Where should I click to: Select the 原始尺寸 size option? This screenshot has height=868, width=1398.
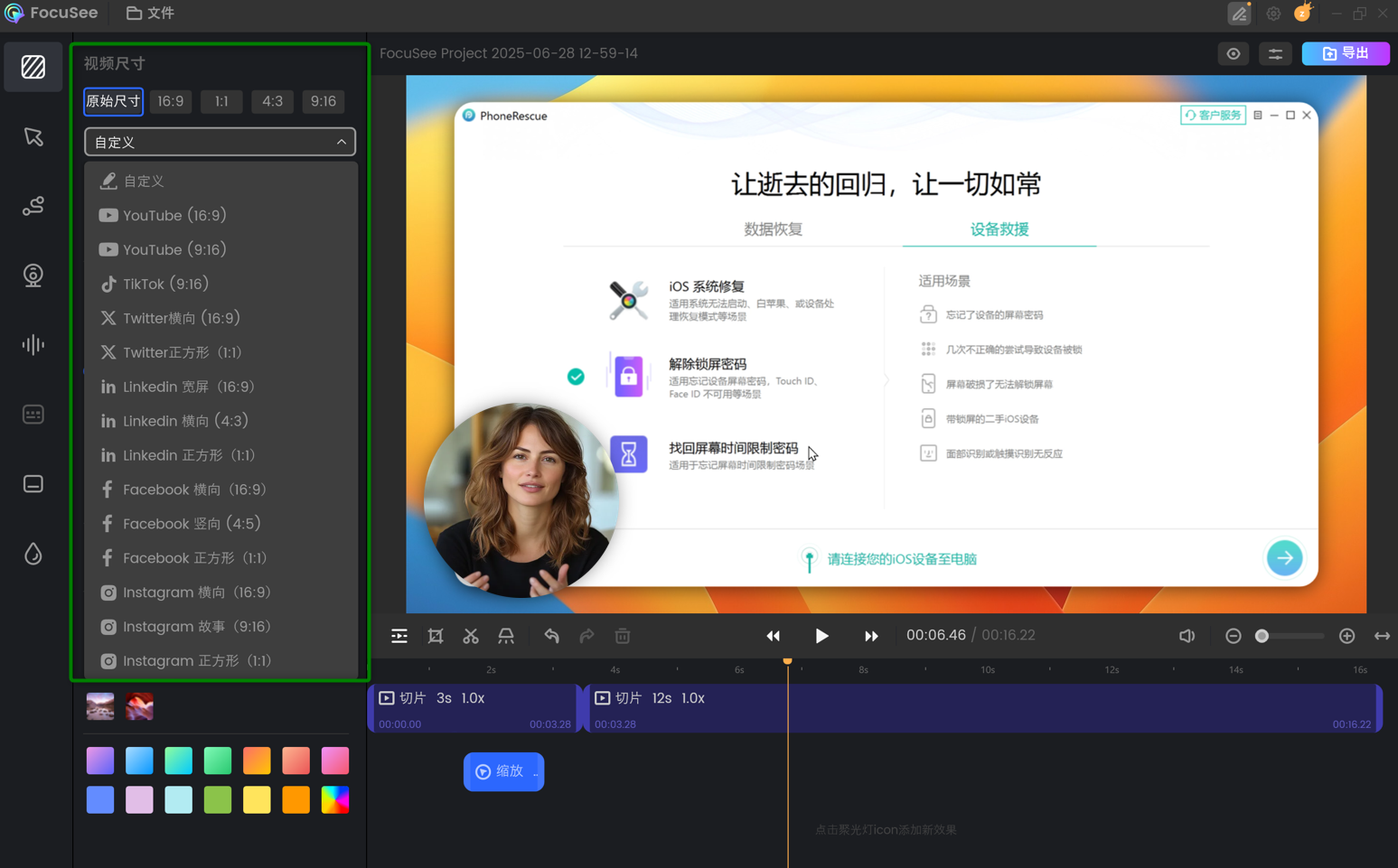click(113, 101)
